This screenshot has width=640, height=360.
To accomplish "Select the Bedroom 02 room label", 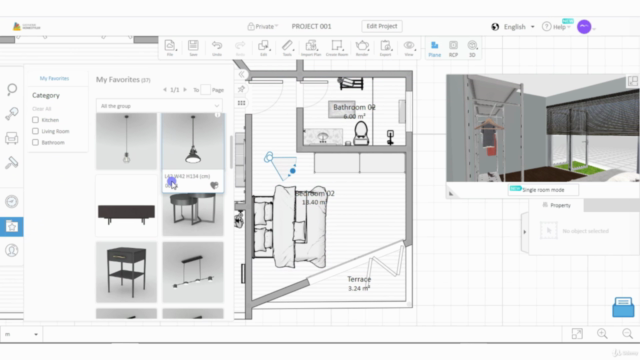I will pyautogui.click(x=315, y=193).
